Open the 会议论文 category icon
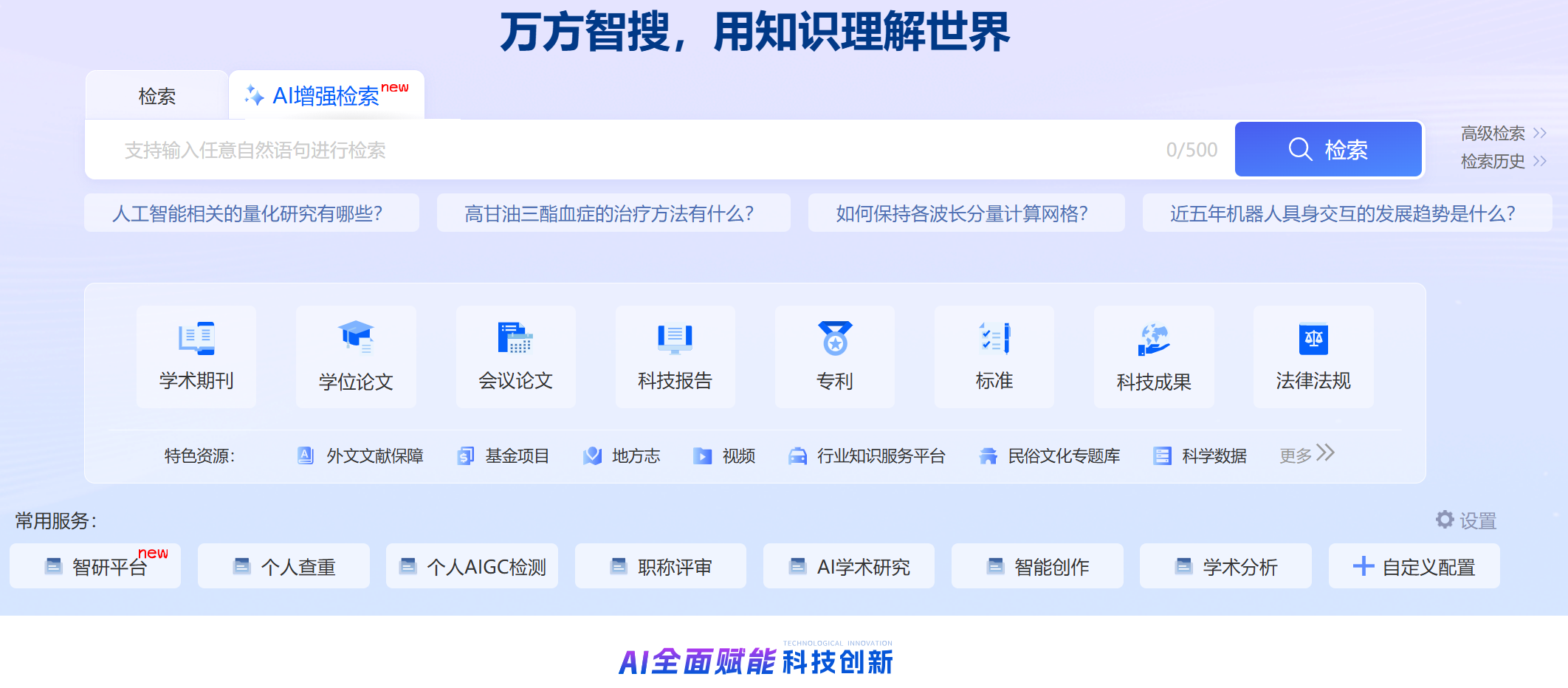The width and height of the screenshot is (1568, 688). click(515, 340)
